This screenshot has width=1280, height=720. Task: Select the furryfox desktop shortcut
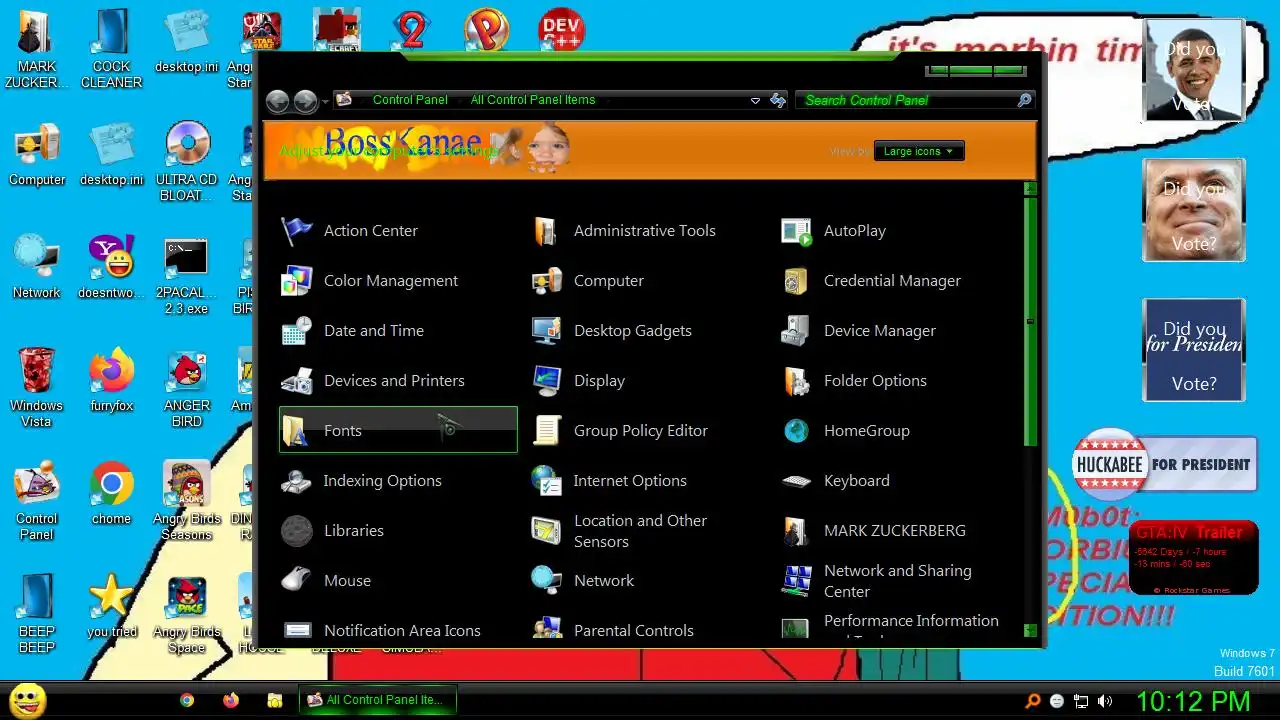click(x=111, y=380)
